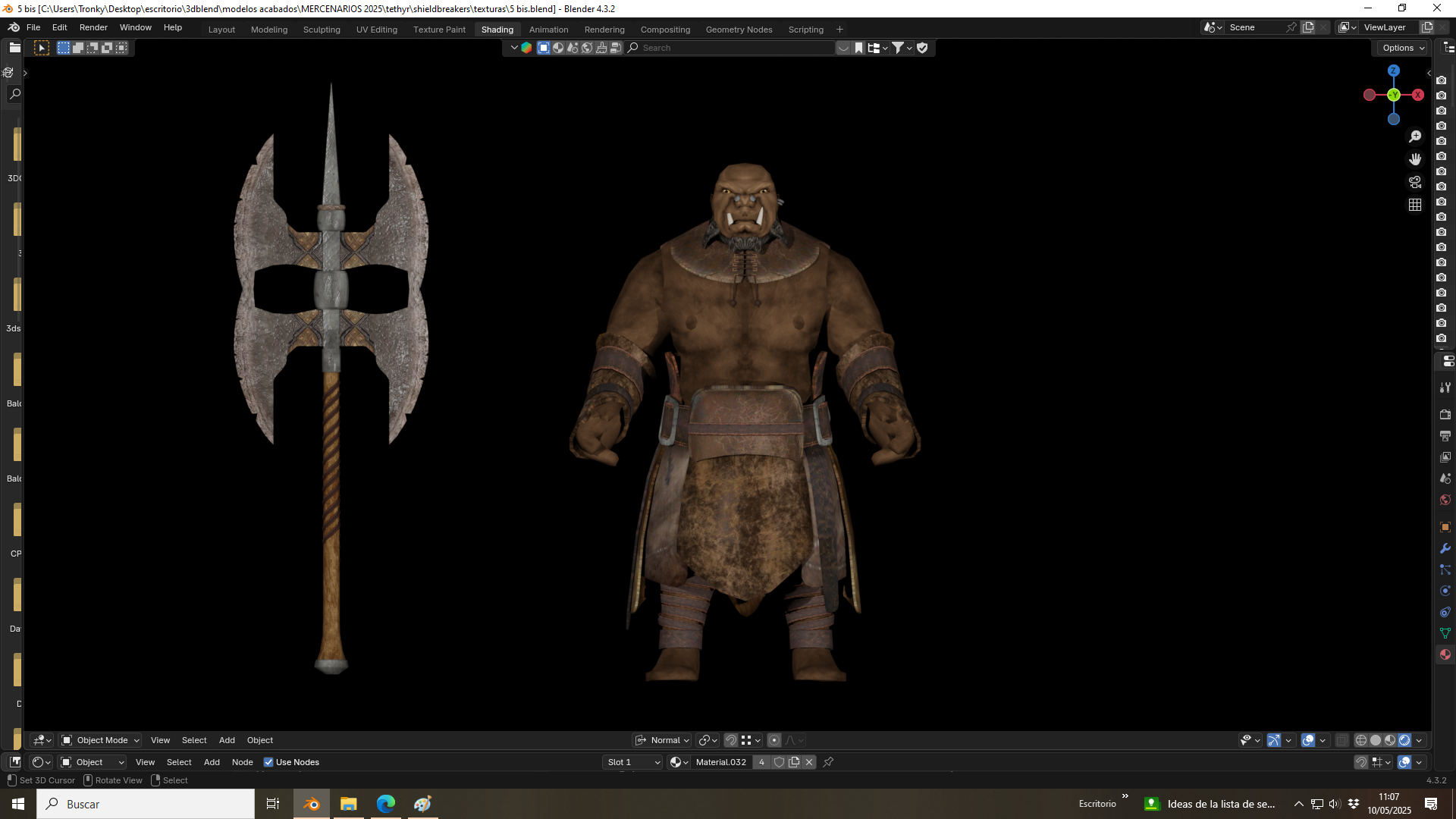Click the pan hand gizmo icon

pos(1415,159)
